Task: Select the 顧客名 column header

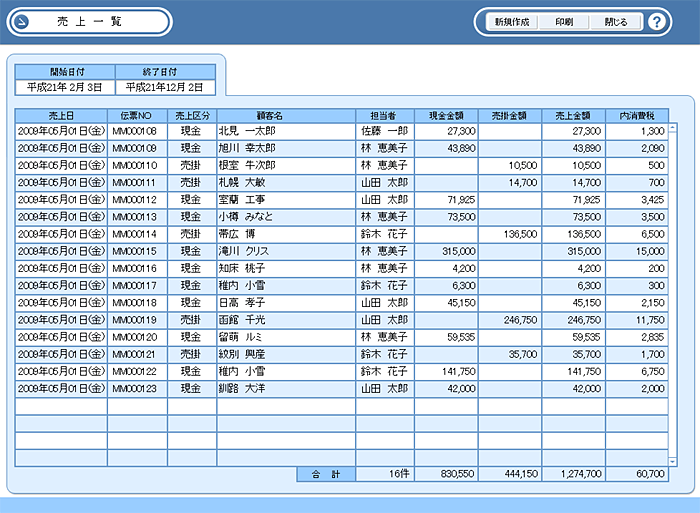Action: tap(285, 115)
